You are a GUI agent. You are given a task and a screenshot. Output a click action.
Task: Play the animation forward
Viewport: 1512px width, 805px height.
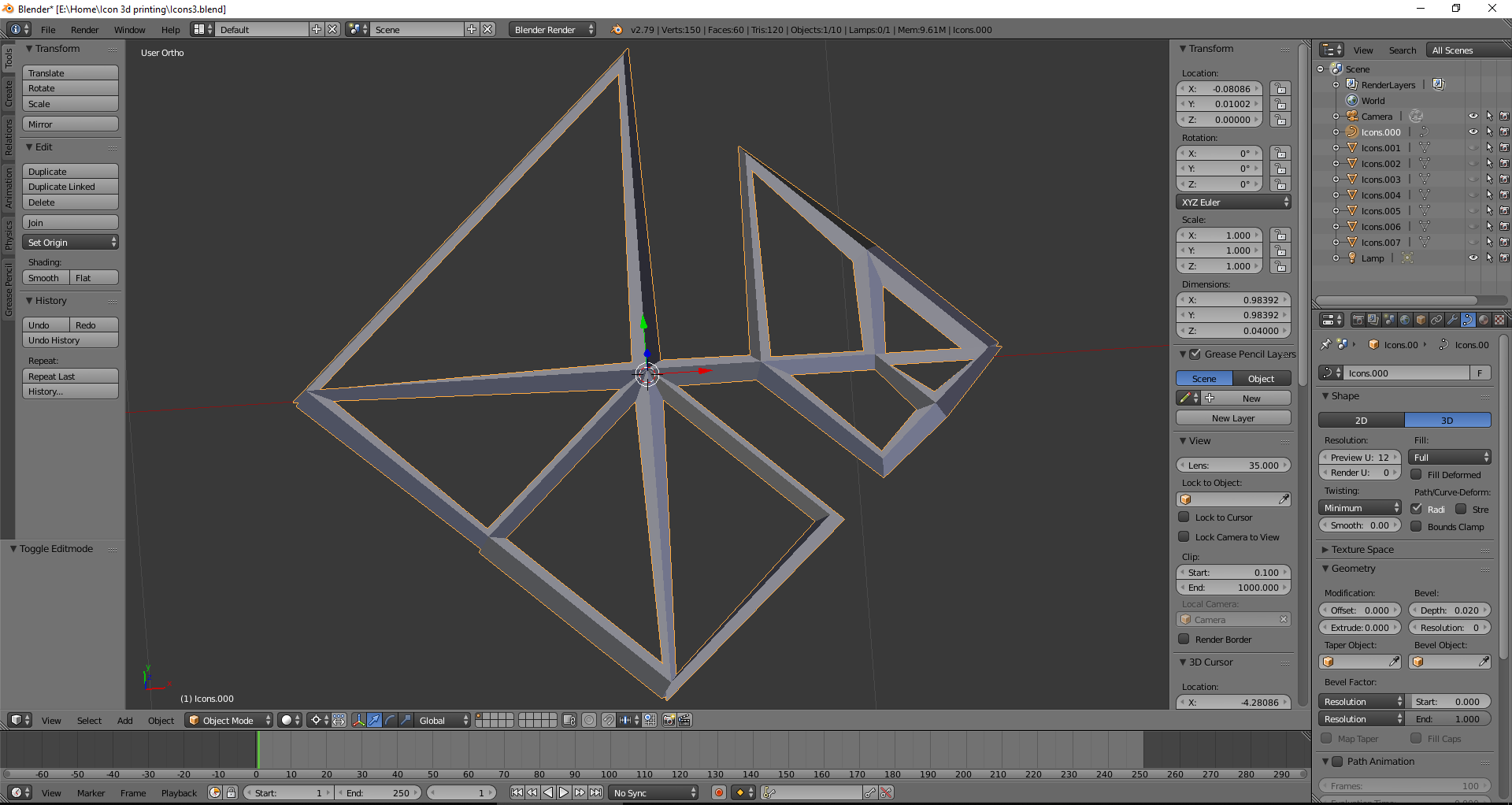tap(564, 792)
